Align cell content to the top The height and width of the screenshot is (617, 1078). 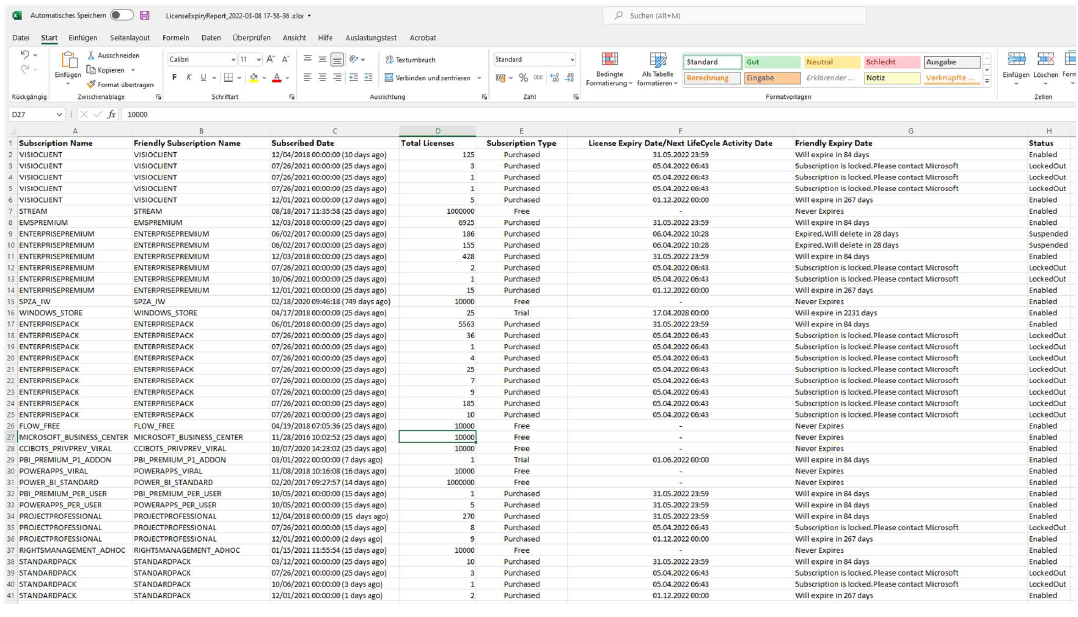307,60
